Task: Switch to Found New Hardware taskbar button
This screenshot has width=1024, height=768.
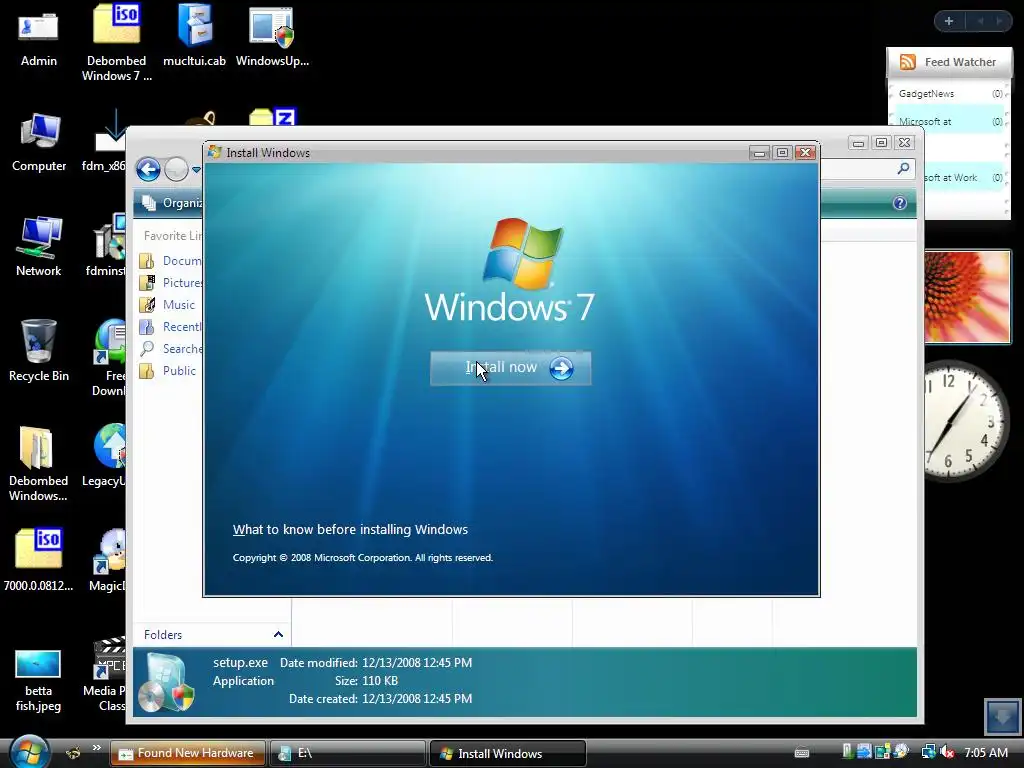Action: (x=187, y=753)
